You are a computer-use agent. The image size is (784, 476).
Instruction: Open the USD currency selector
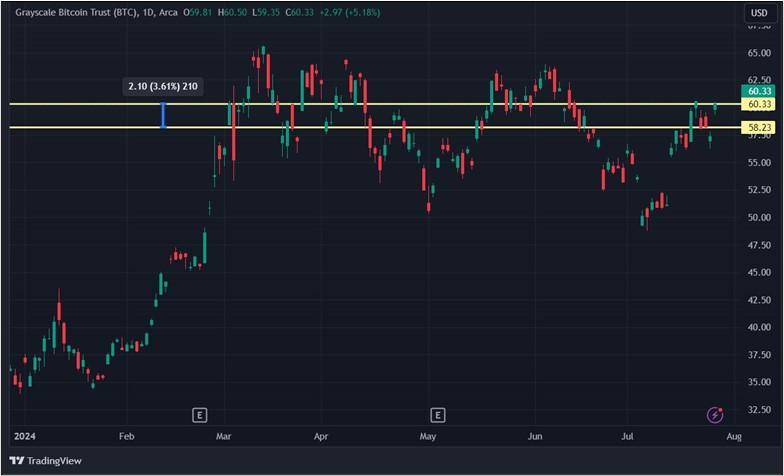click(759, 12)
